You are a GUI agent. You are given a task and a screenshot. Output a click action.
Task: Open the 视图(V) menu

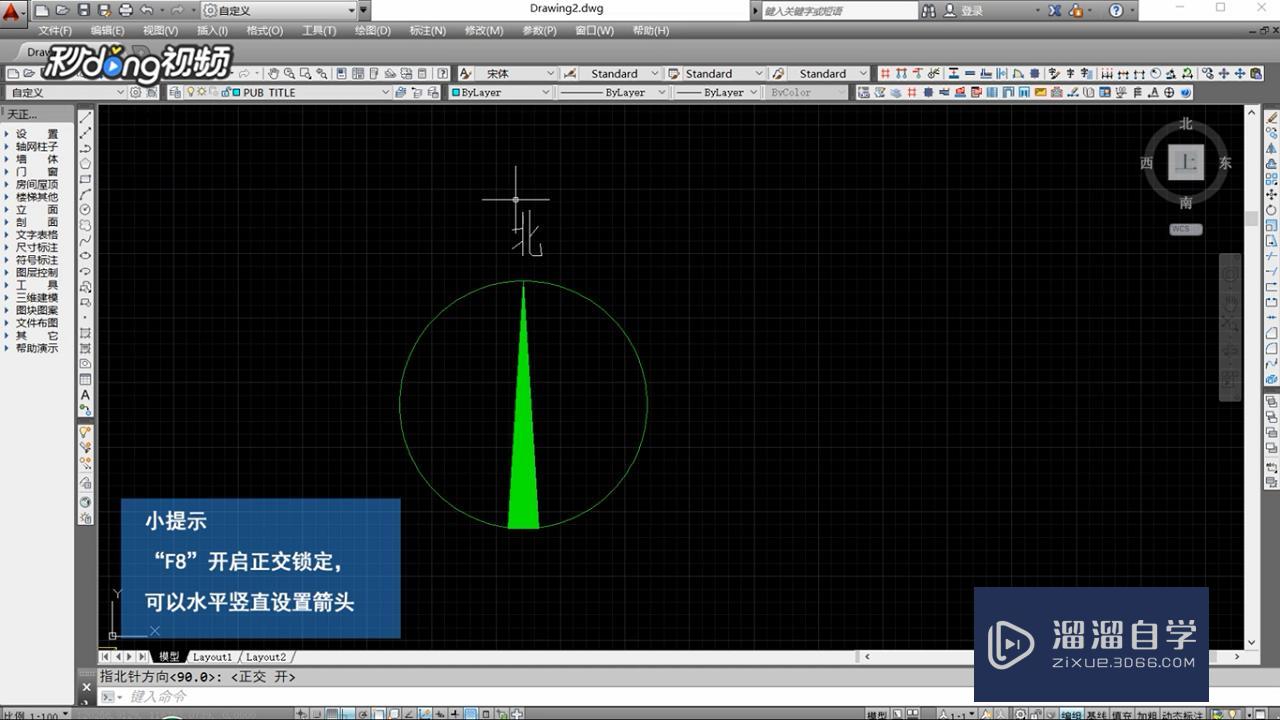point(160,31)
